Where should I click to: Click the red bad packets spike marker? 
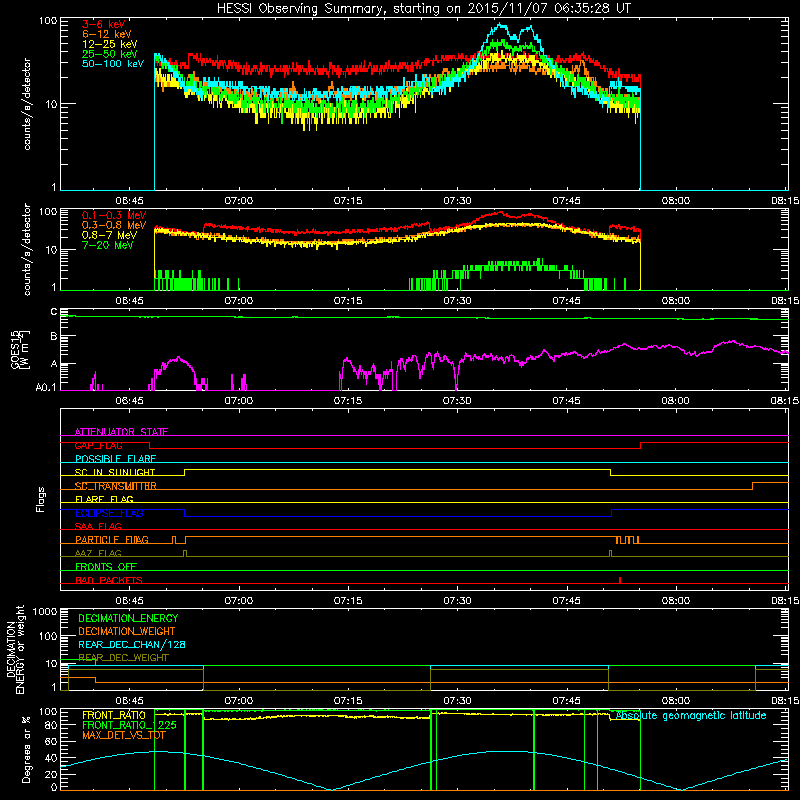point(620,580)
